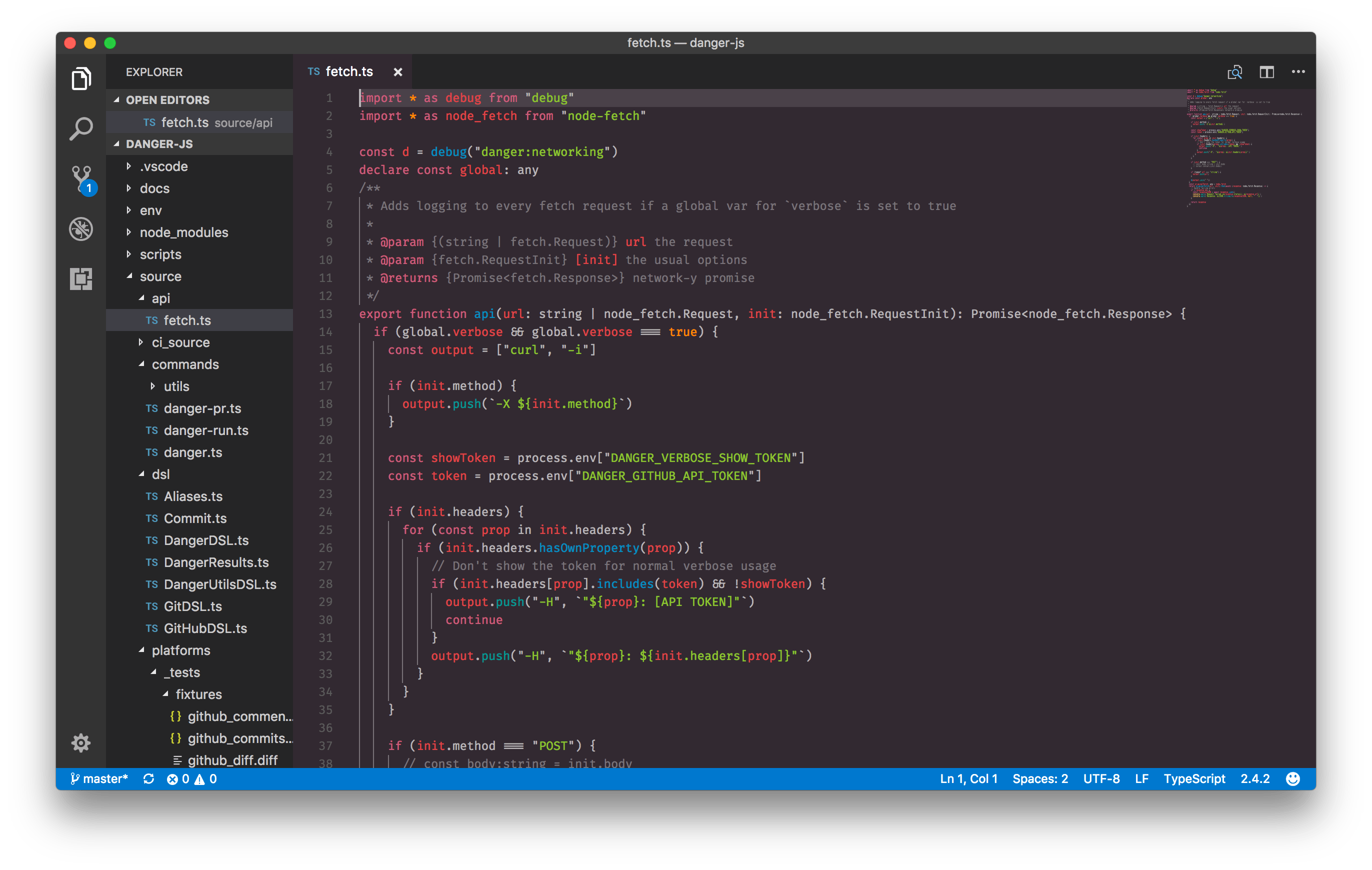Split the editor using the split icon

[x=1267, y=72]
